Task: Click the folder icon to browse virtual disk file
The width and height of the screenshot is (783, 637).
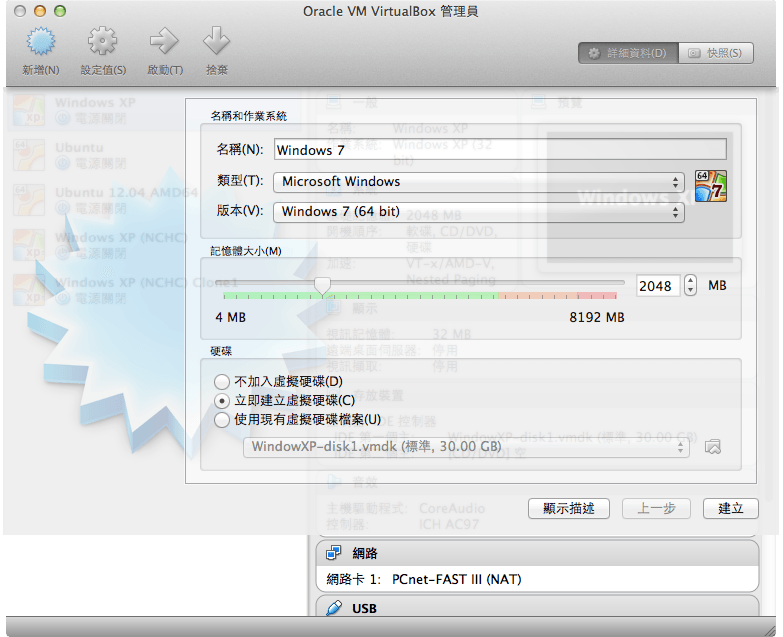Action: pos(713,447)
